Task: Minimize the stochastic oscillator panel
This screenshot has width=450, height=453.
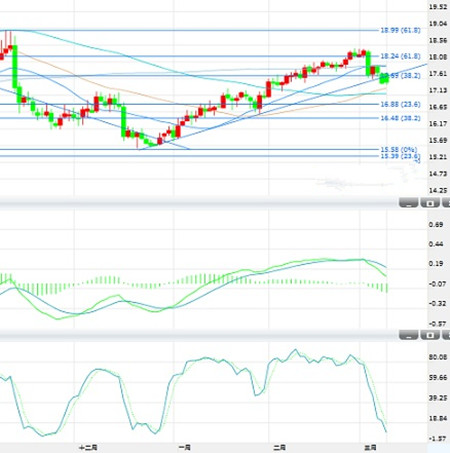Action: point(408,335)
